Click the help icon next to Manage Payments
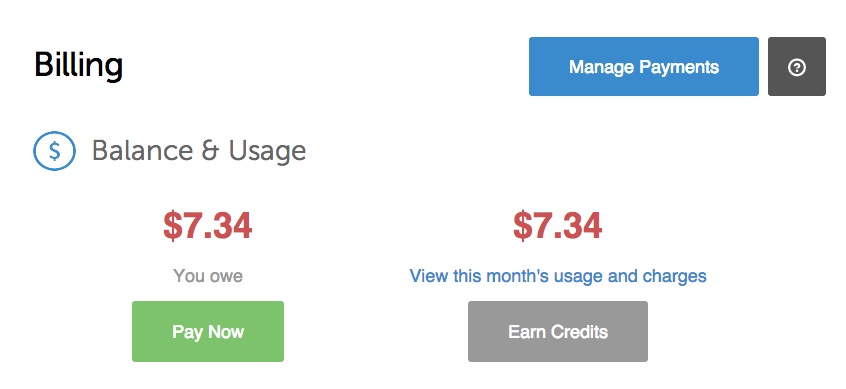The image size is (846, 389). [796, 66]
